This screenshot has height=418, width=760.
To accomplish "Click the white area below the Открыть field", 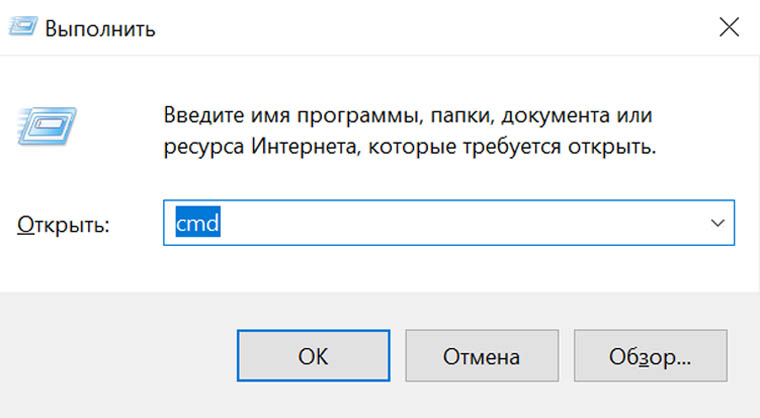I will pos(378,269).
